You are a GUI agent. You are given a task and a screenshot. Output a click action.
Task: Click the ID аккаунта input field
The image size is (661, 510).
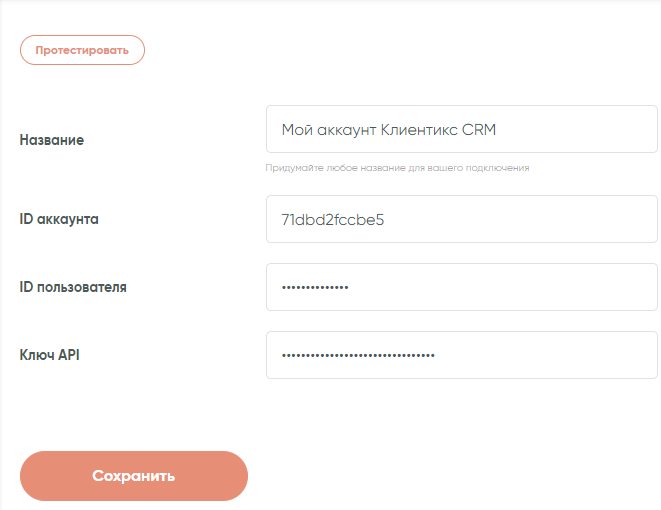(x=460, y=219)
